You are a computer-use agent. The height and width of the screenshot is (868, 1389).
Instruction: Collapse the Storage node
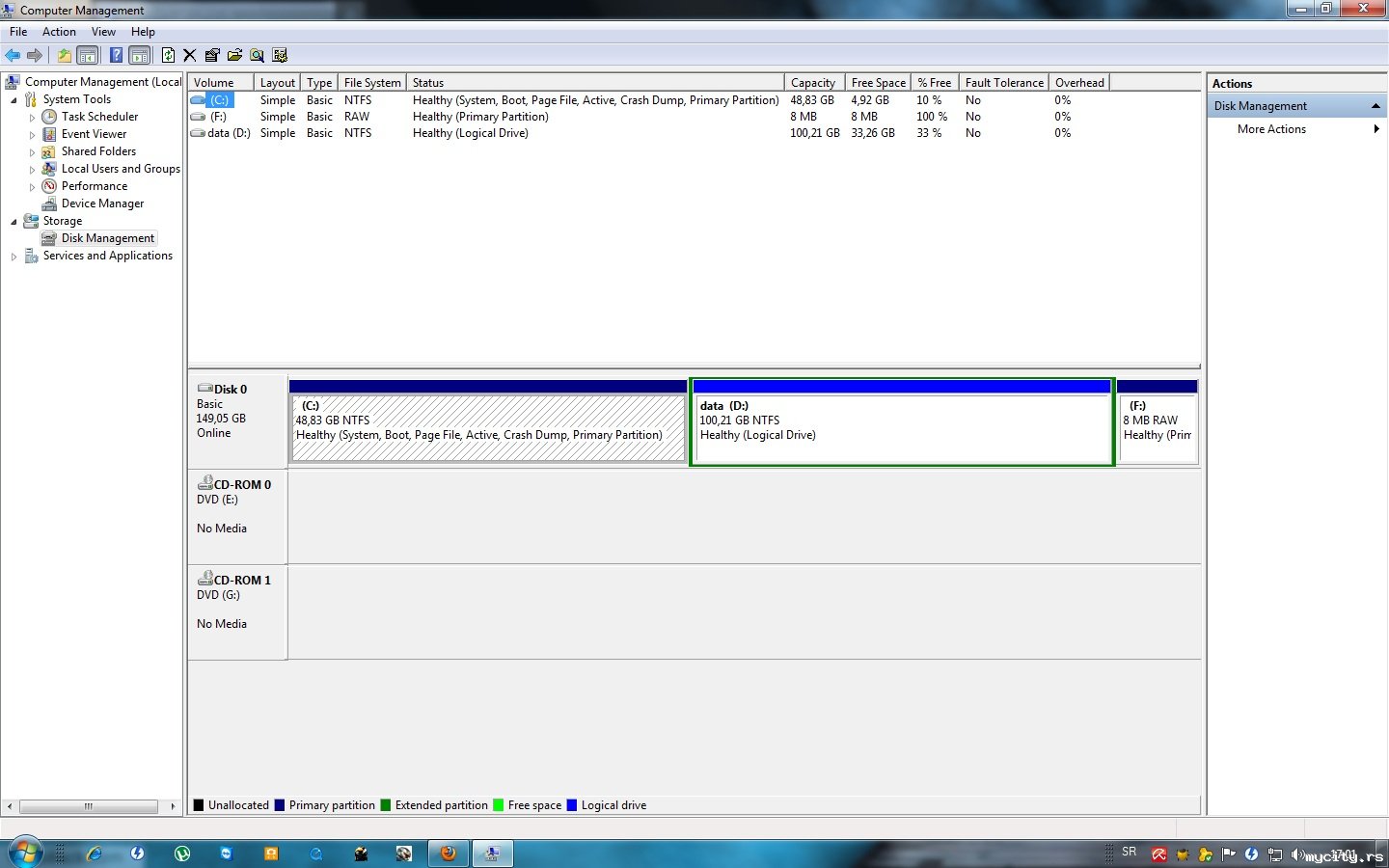14,221
